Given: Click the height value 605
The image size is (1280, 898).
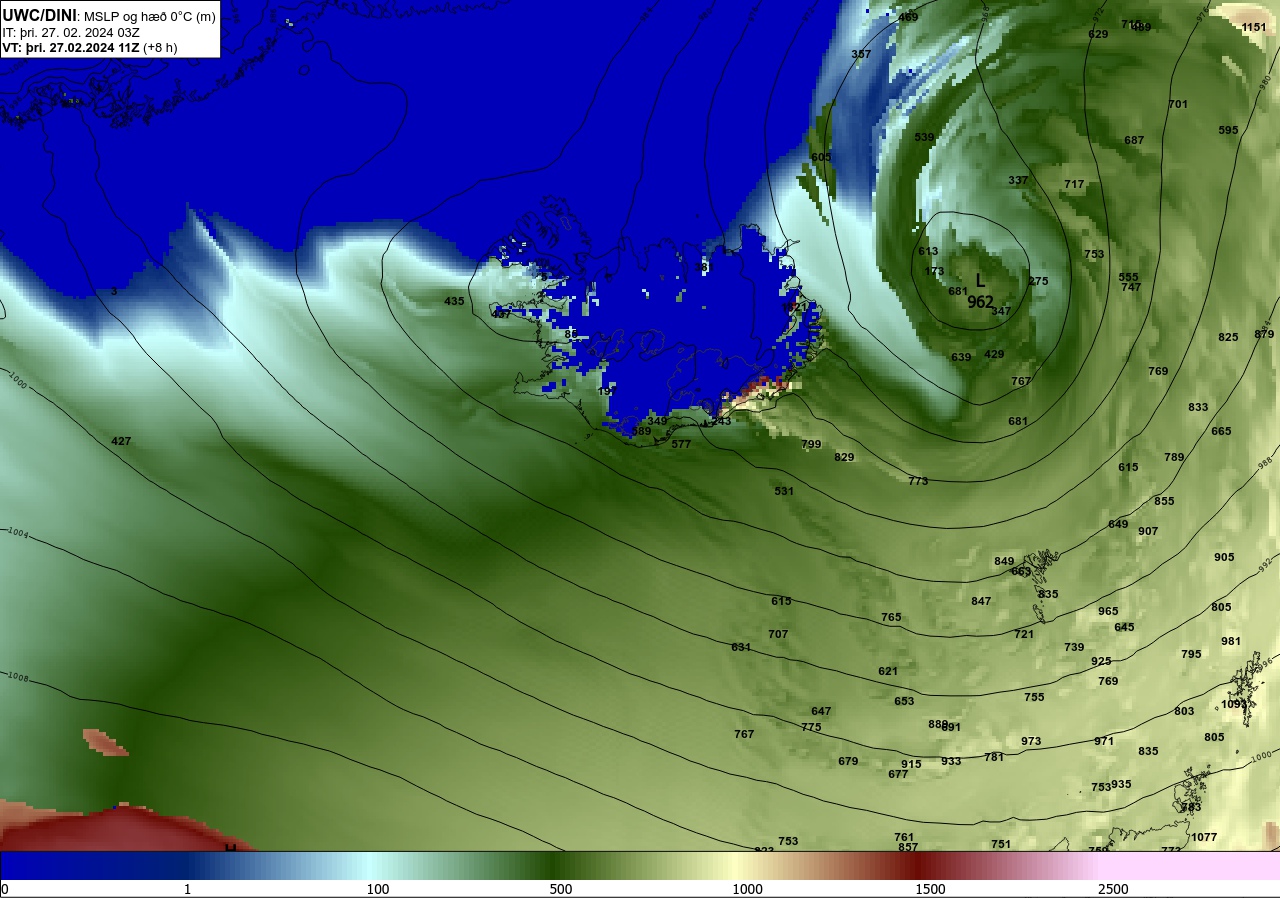Looking at the screenshot, I should coord(821,157).
